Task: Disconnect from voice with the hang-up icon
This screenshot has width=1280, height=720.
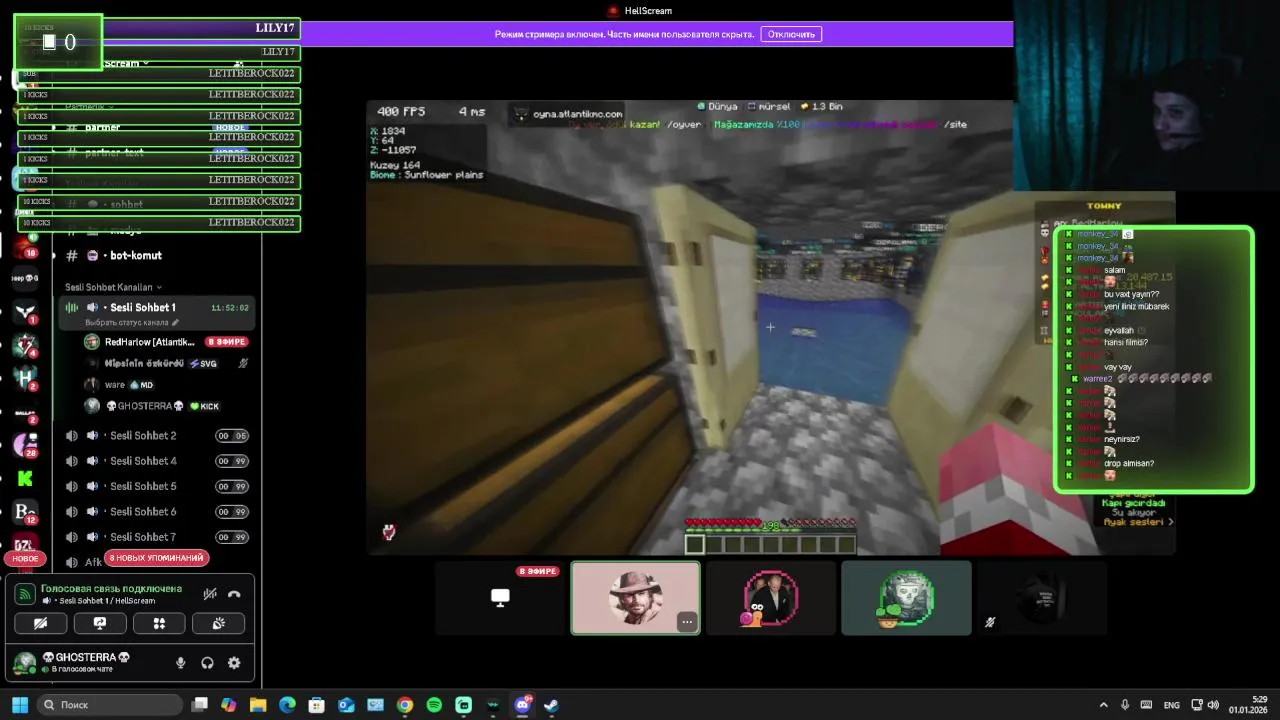Action: tap(234, 593)
